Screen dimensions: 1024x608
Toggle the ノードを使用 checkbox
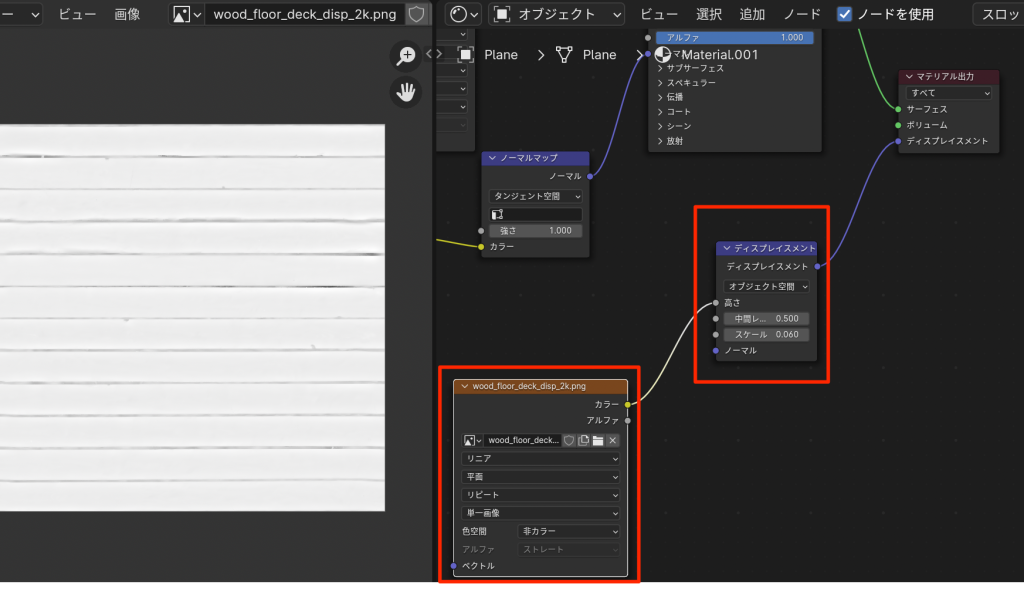(x=846, y=14)
